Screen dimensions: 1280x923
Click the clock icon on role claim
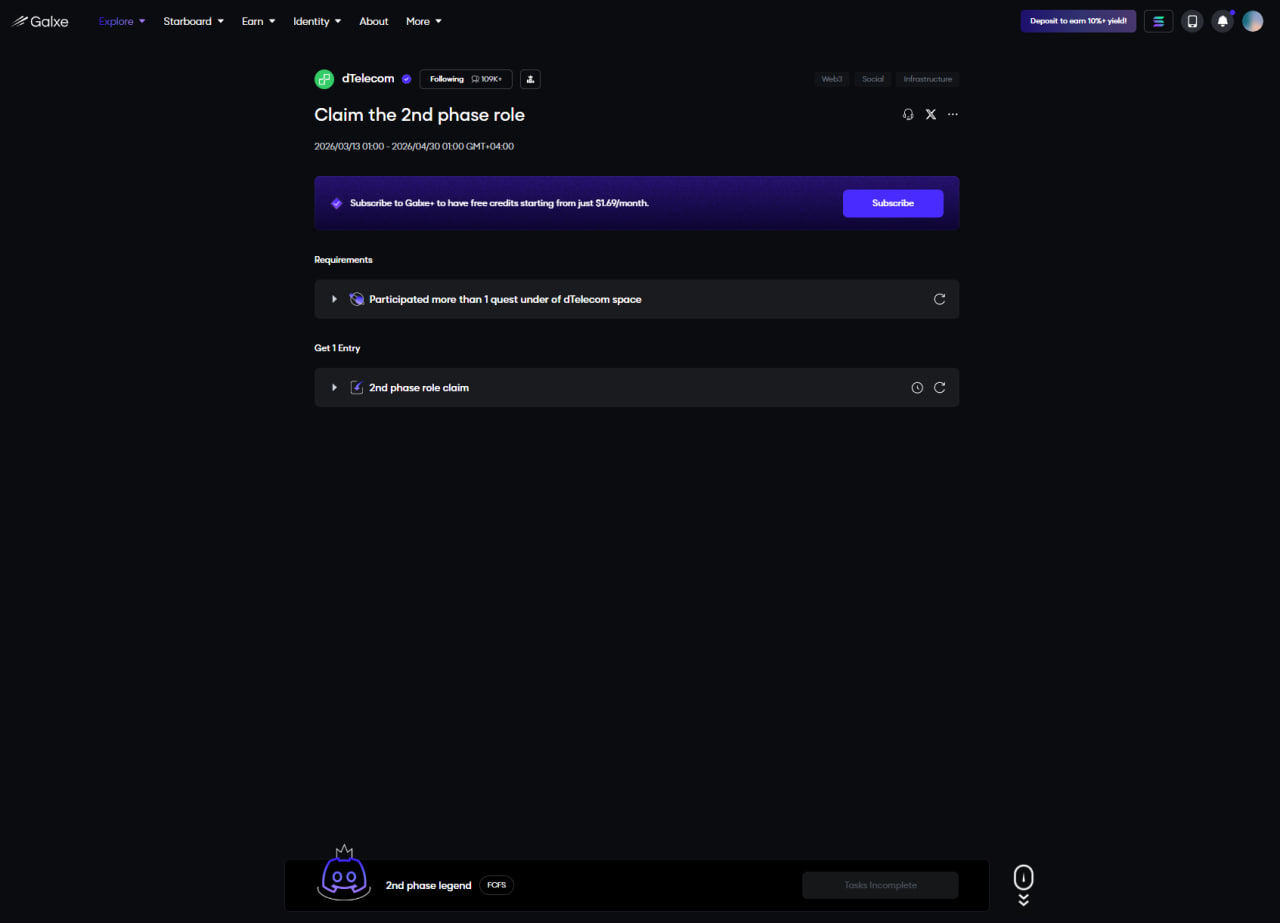click(x=917, y=387)
